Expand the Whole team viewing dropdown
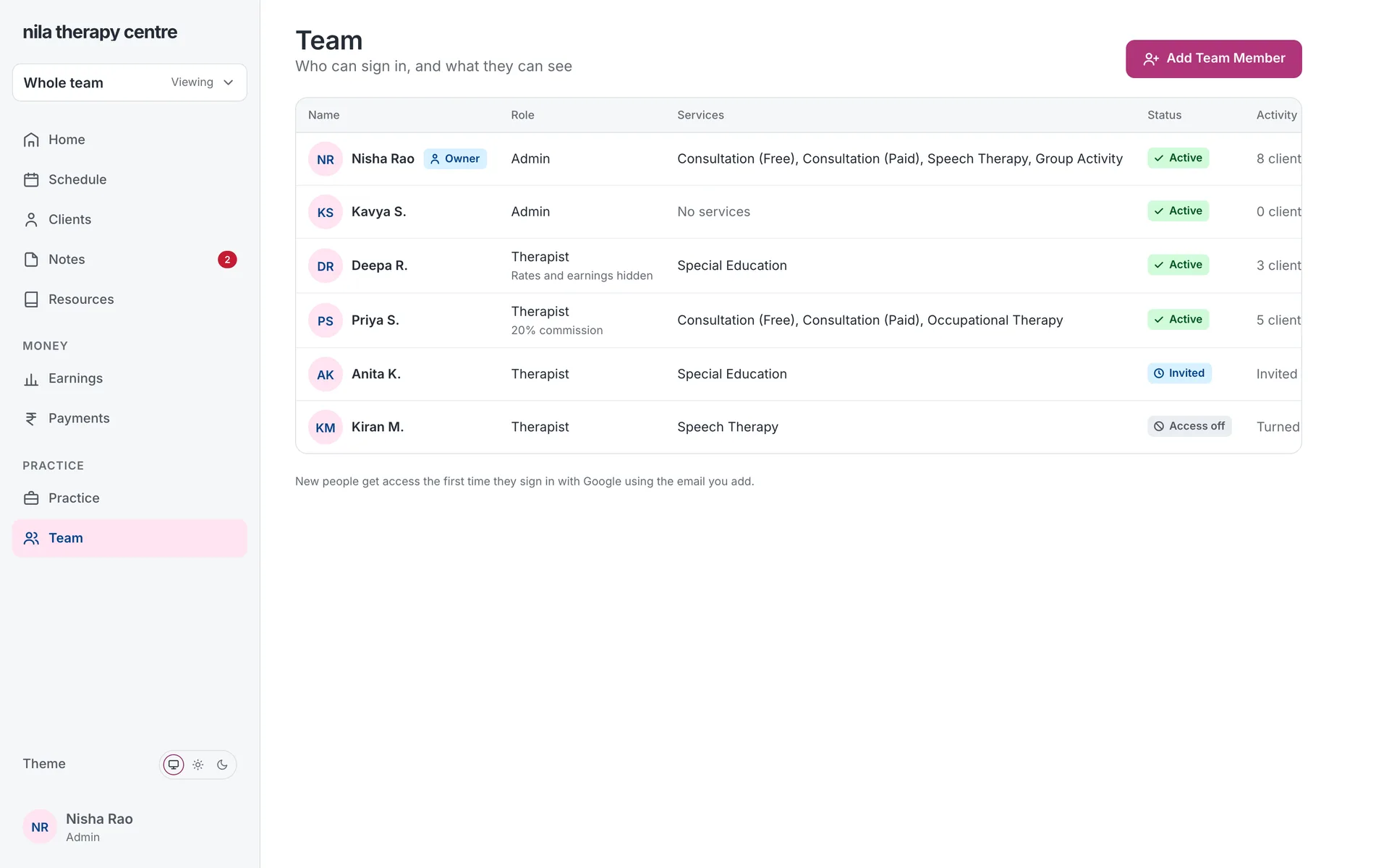Viewport: 1389px width, 868px height. pyautogui.click(x=129, y=82)
